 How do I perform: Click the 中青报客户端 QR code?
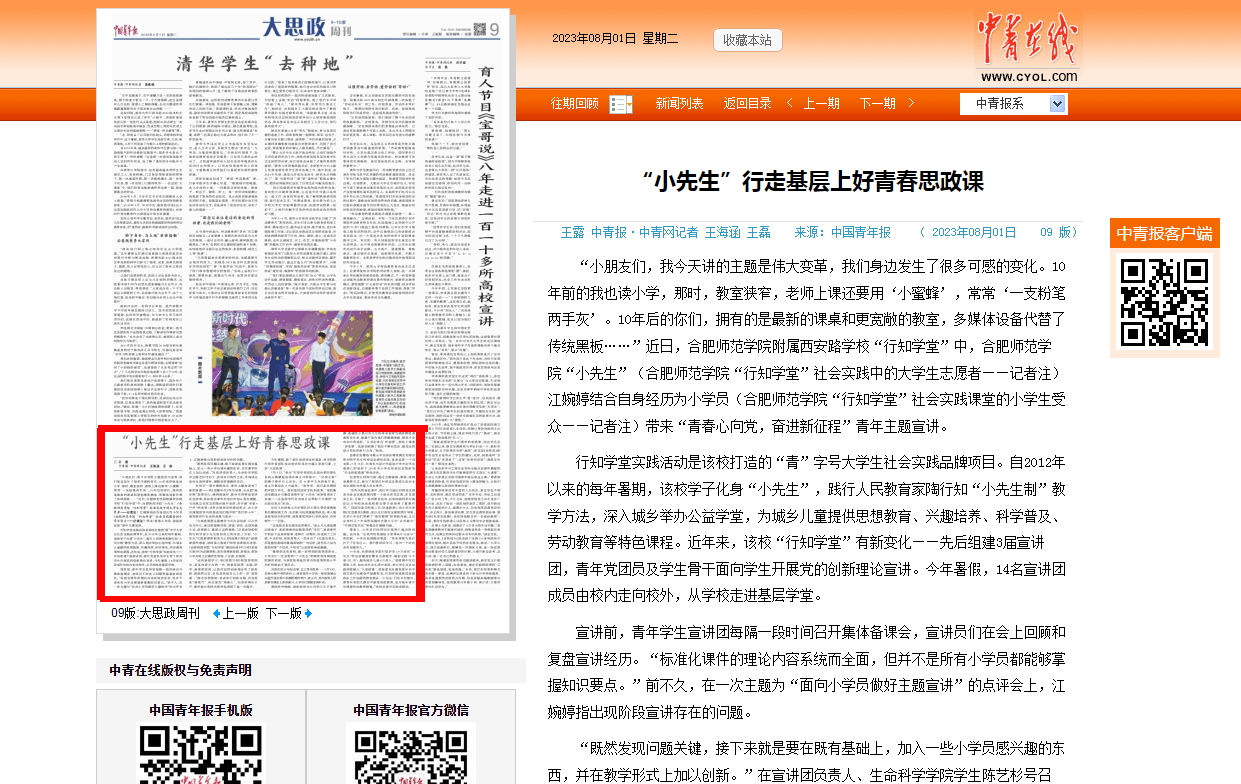point(1163,302)
